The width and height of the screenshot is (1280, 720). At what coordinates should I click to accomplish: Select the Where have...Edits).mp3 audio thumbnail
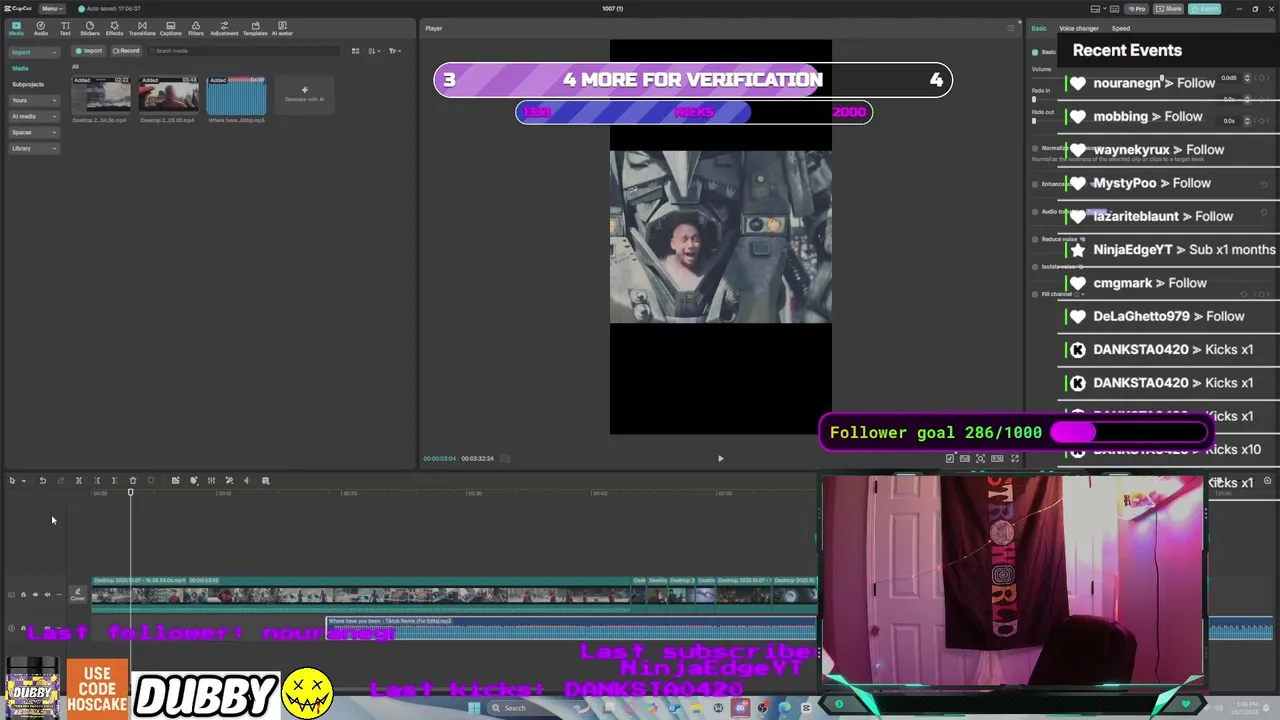[x=237, y=96]
